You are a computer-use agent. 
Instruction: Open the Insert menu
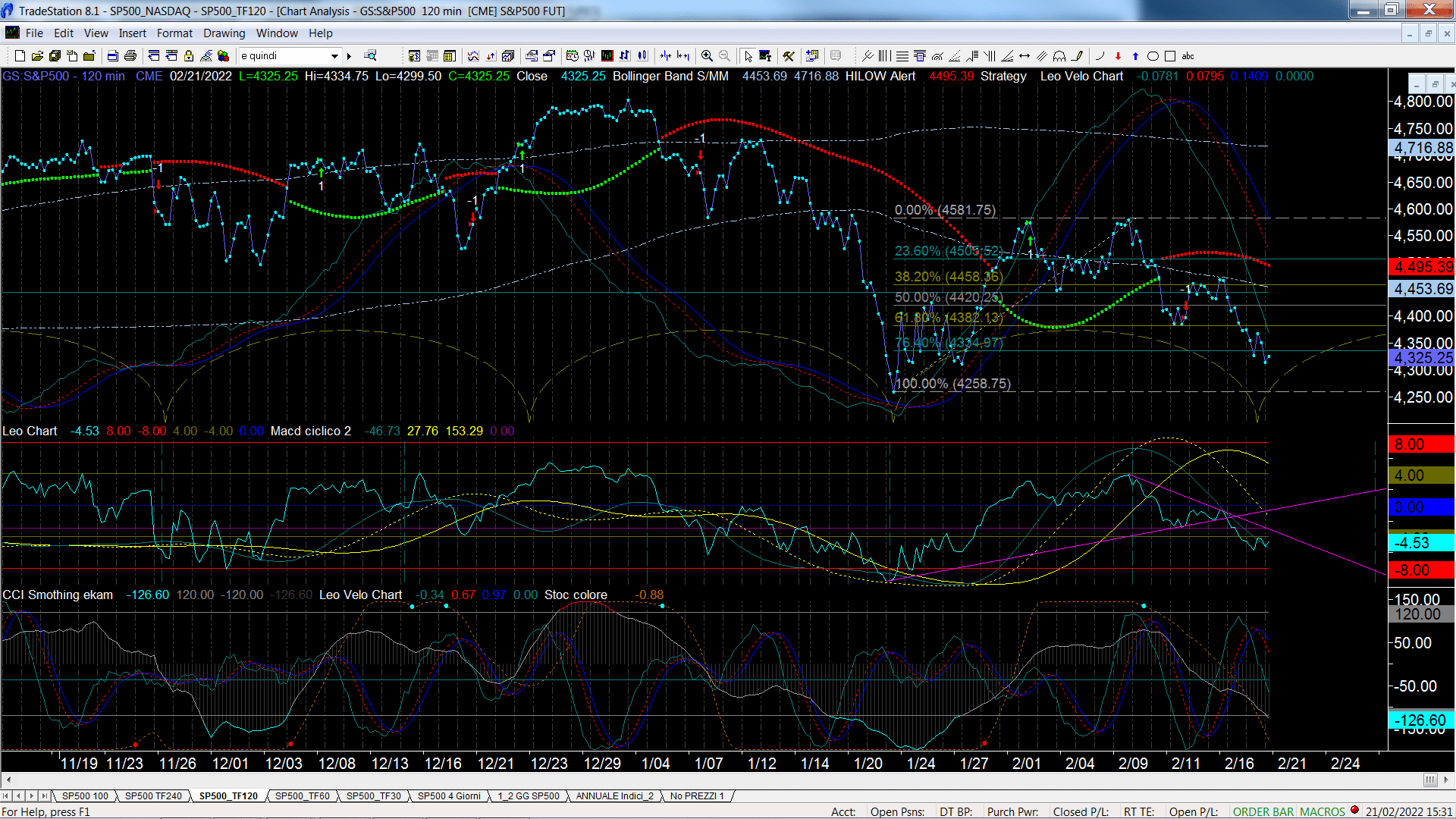pyautogui.click(x=133, y=33)
